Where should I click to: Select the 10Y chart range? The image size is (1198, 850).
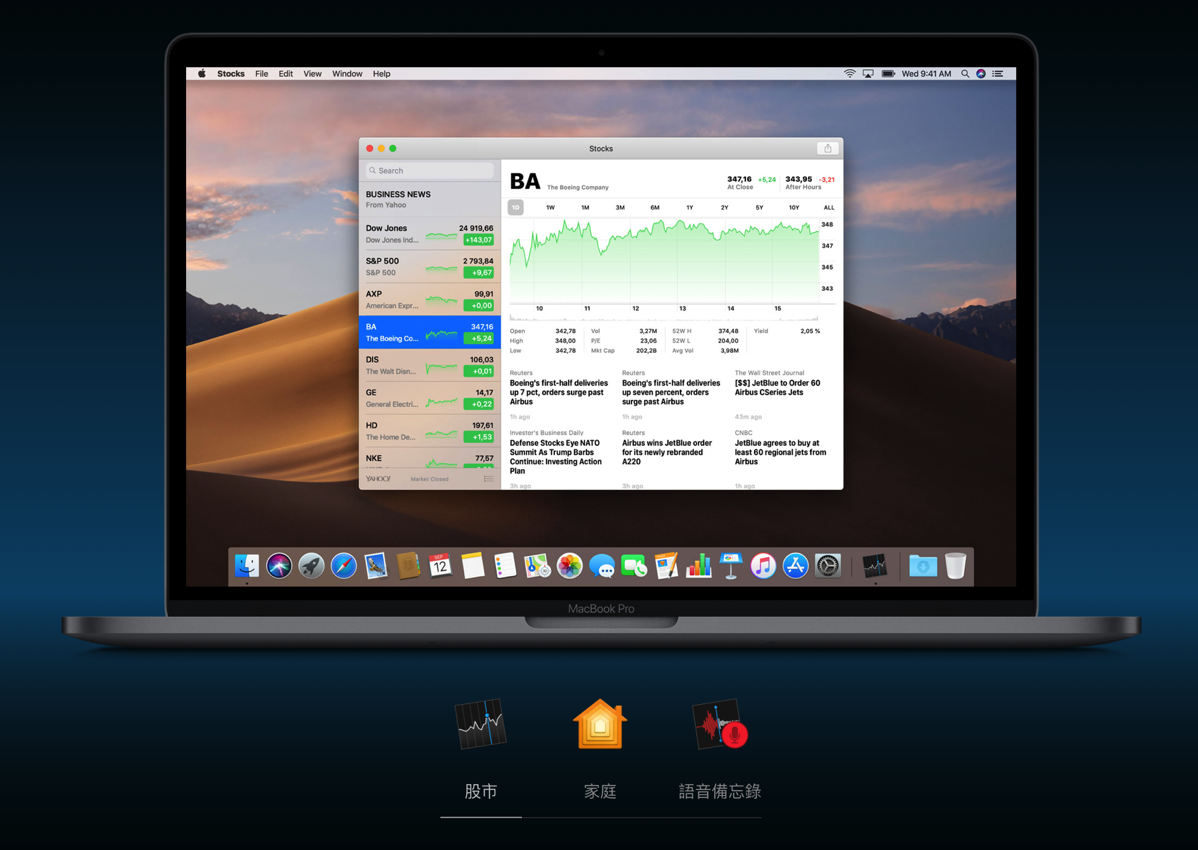point(794,207)
